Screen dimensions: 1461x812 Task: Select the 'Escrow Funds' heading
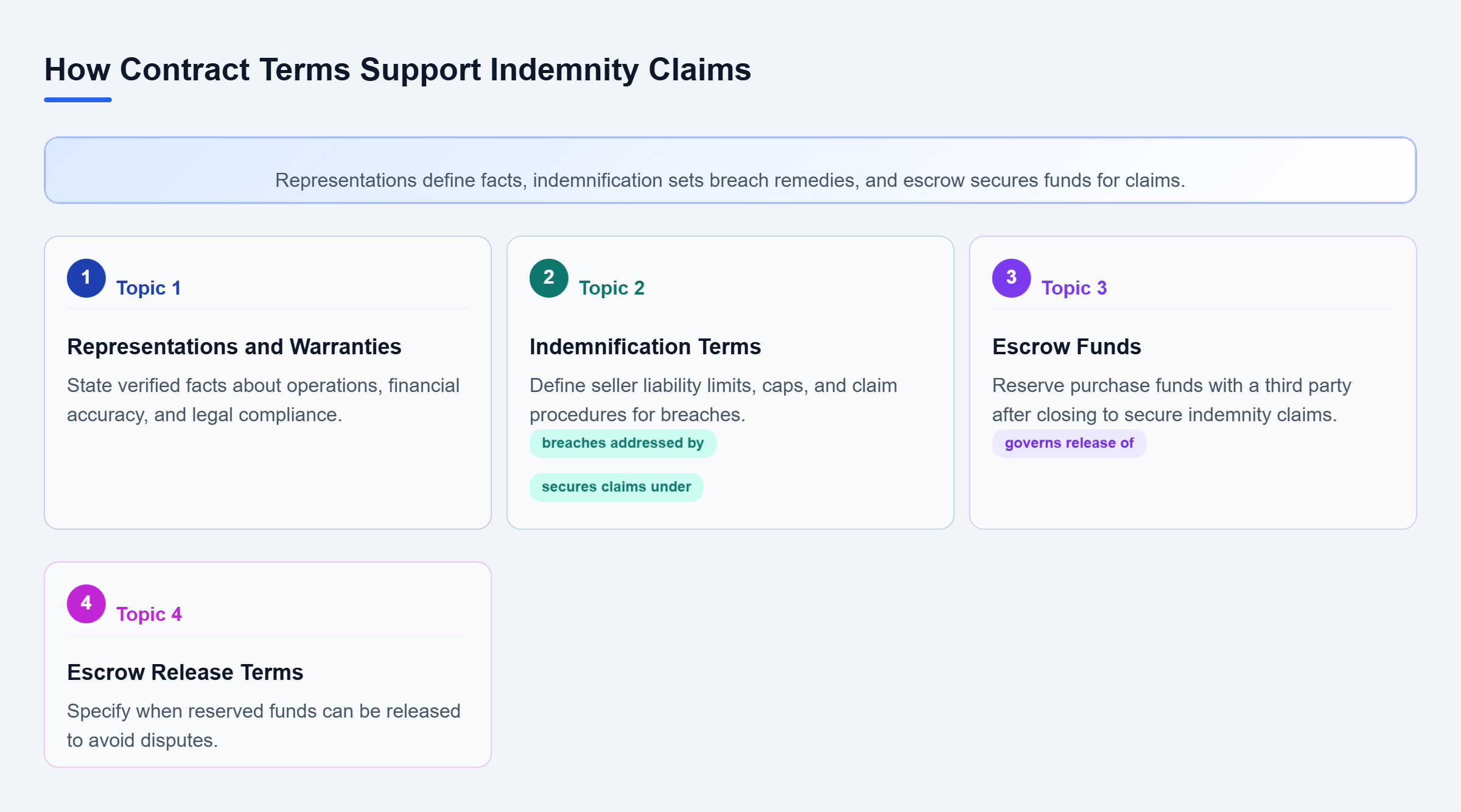(x=1067, y=347)
